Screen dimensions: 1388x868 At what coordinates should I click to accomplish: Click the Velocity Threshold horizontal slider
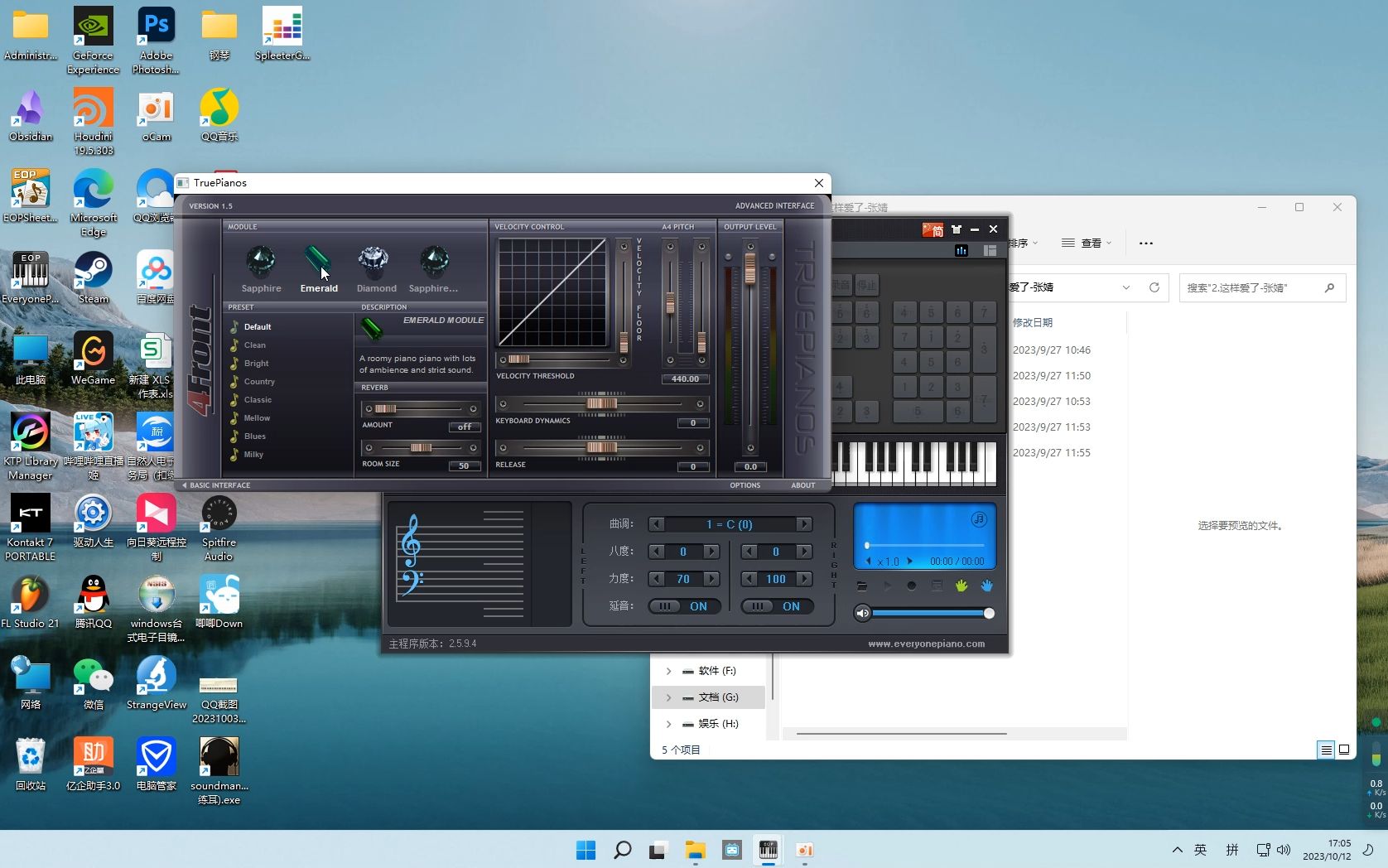click(562, 359)
